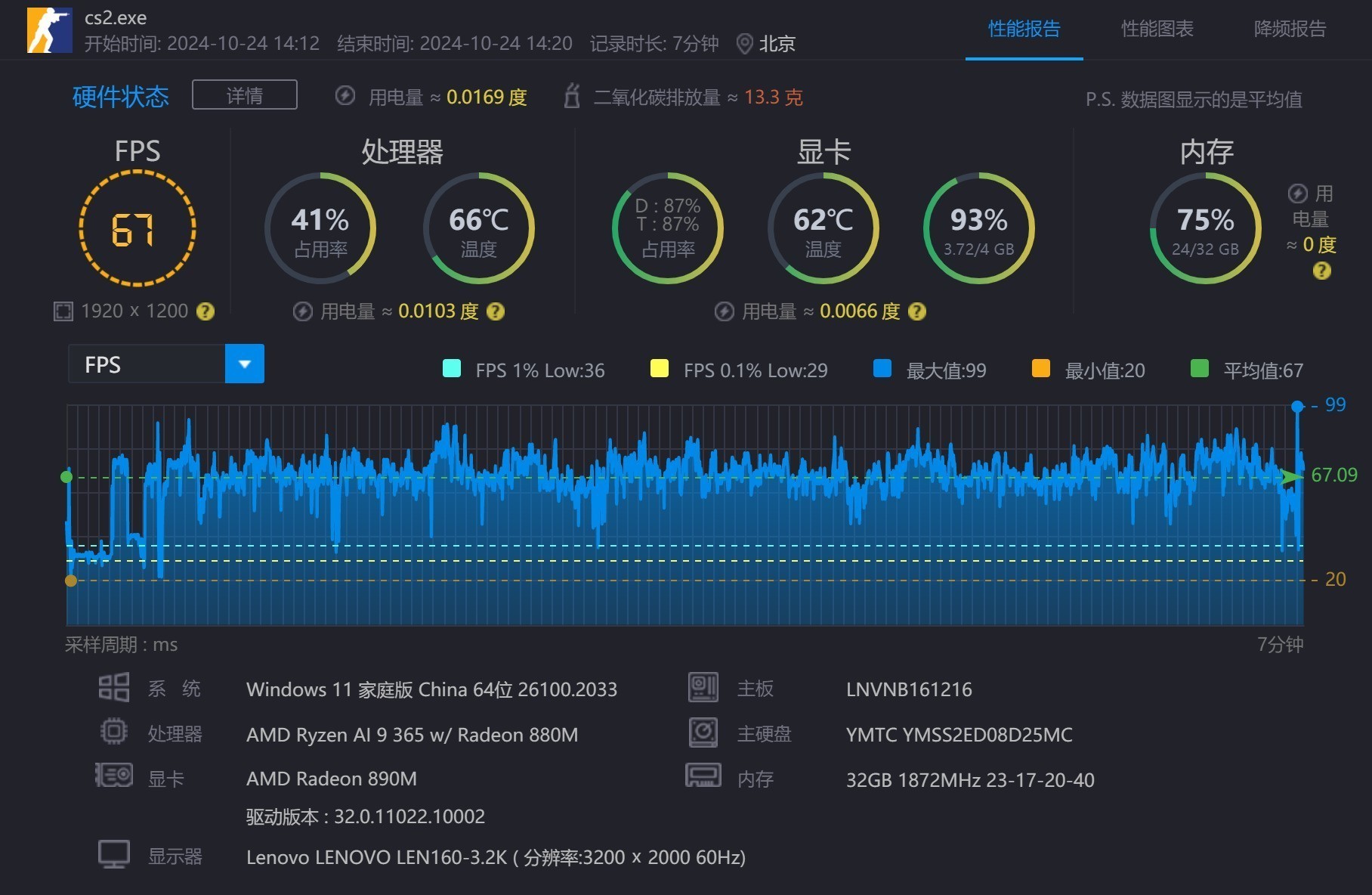Click the green 平均值 legend swatch
The width and height of the screenshot is (1372, 895).
[1200, 368]
